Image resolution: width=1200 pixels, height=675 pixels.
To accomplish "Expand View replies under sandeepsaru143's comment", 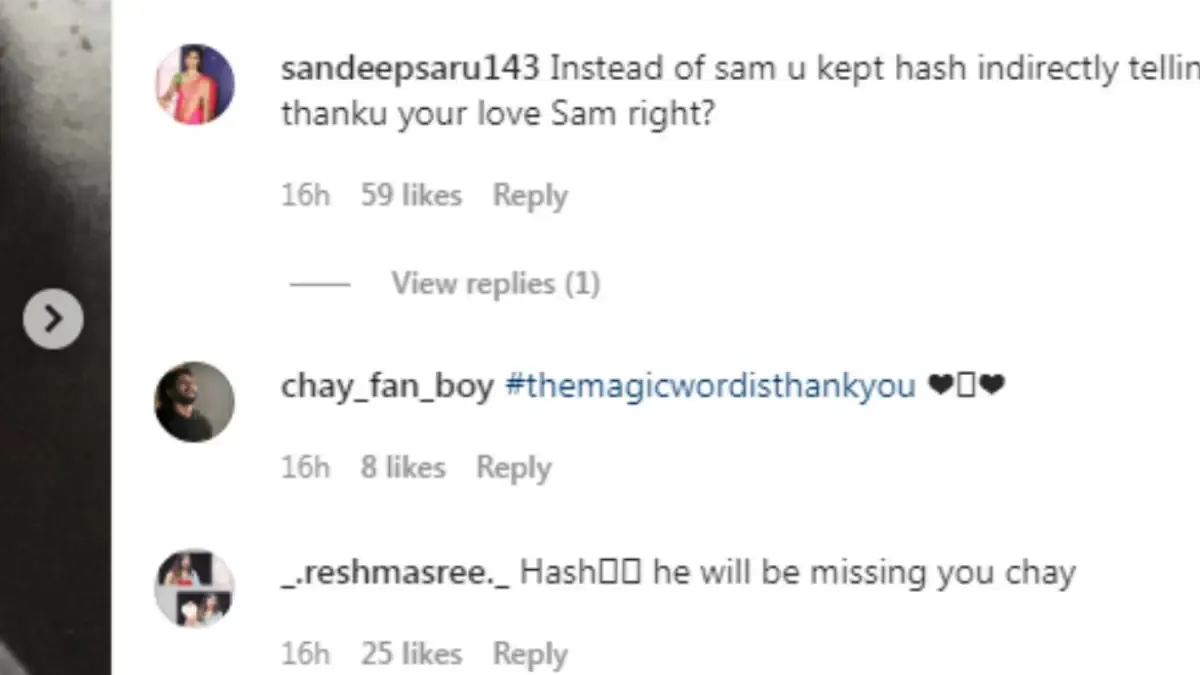I will point(494,283).
